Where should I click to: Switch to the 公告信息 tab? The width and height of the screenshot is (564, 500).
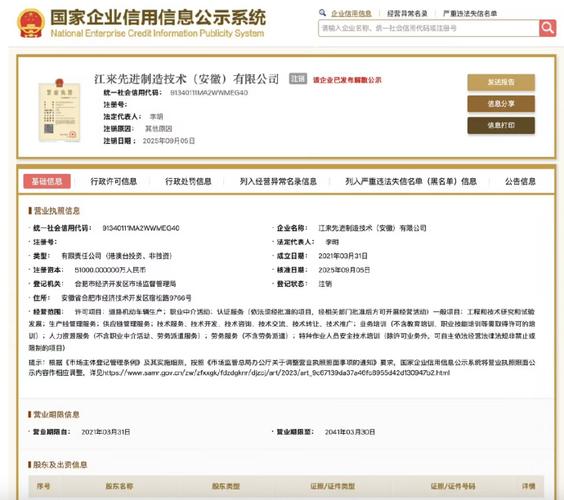tap(520, 181)
